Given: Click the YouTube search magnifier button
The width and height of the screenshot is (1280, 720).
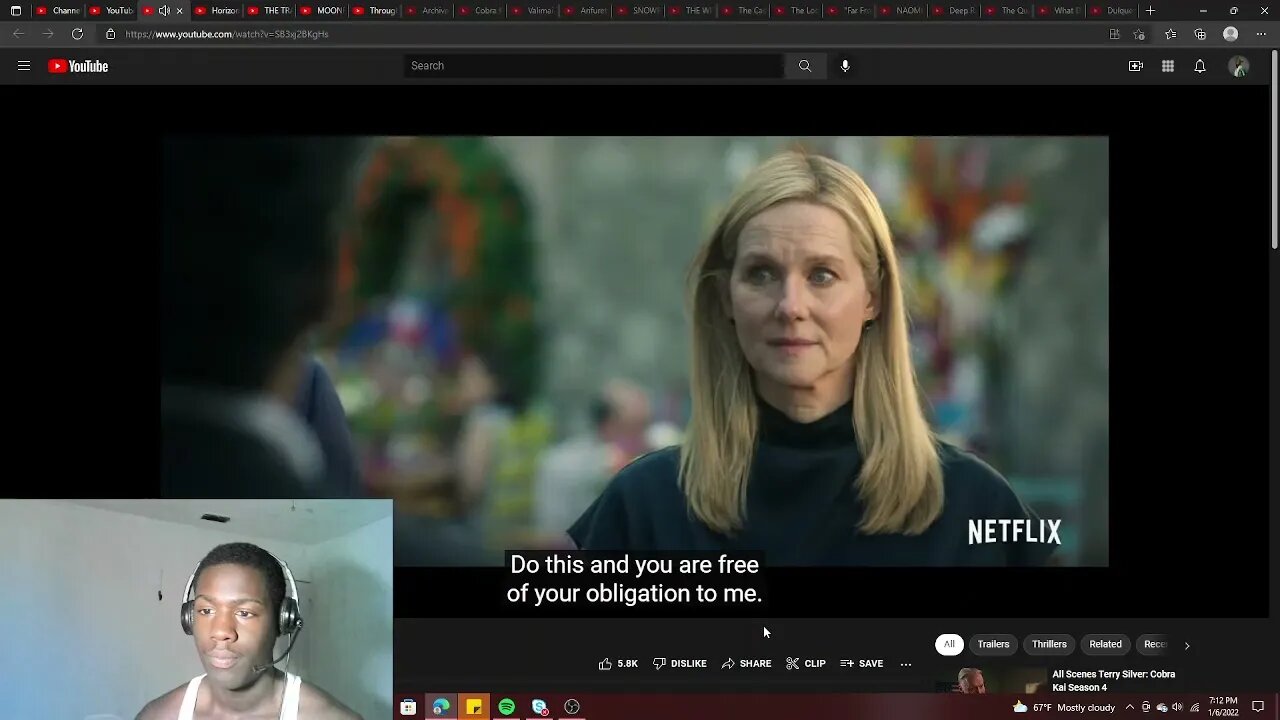Looking at the screenshot, I should (804, 66).
